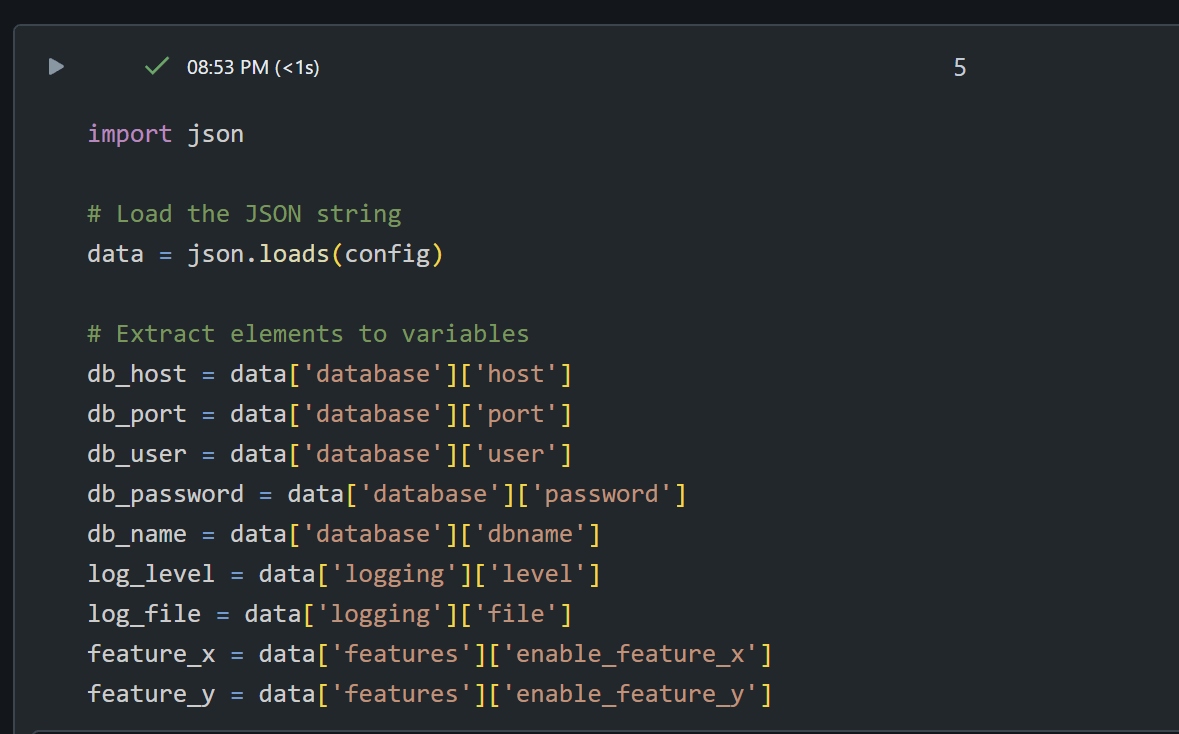Click the cell execution count '5'
The image size is (1179, 734).
click(959, 68)
